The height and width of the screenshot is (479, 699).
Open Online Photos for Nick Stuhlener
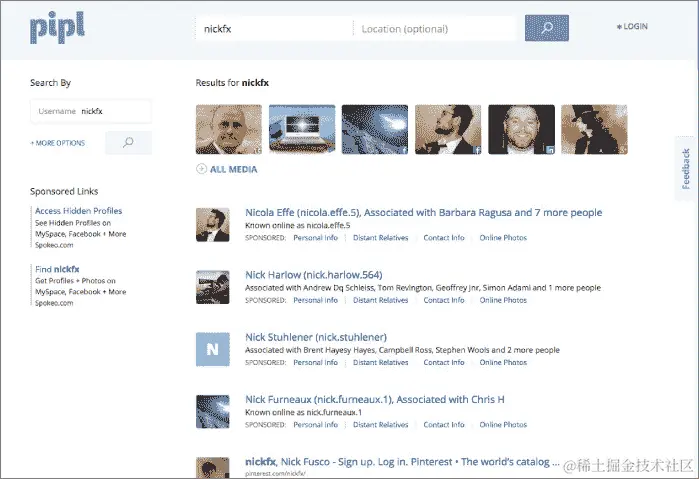pyautogui.click(x=503, y=363)
